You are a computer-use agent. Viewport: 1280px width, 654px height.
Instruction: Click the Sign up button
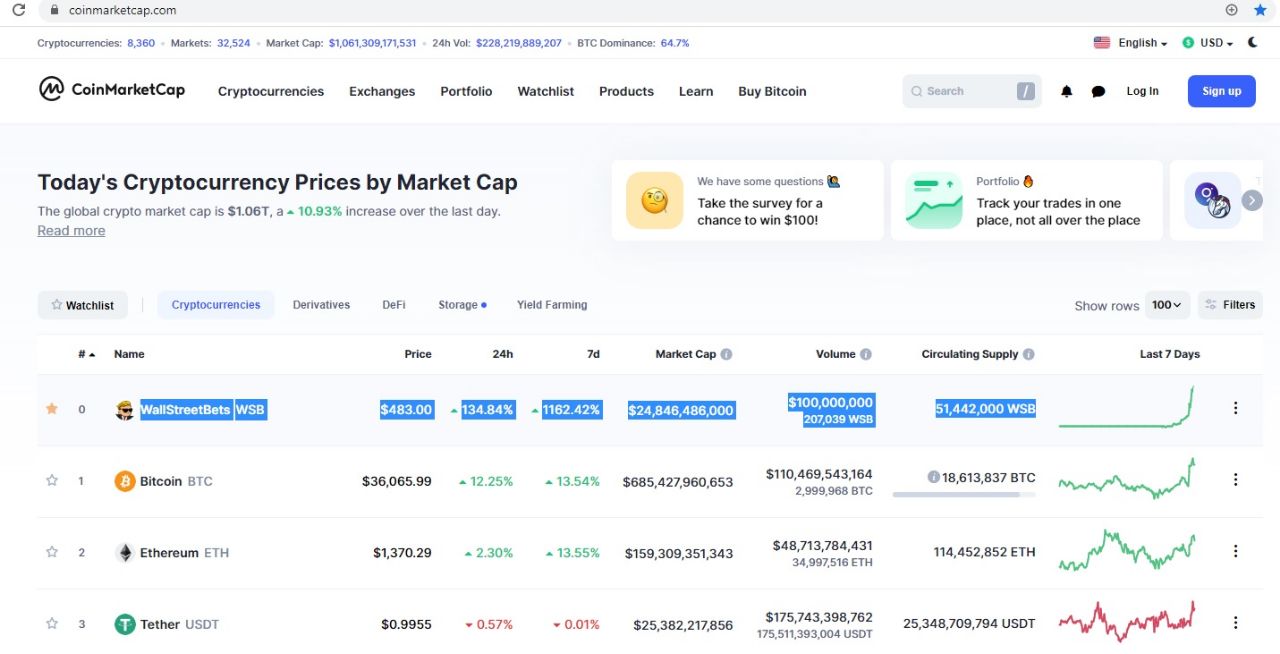(1221, 91)
